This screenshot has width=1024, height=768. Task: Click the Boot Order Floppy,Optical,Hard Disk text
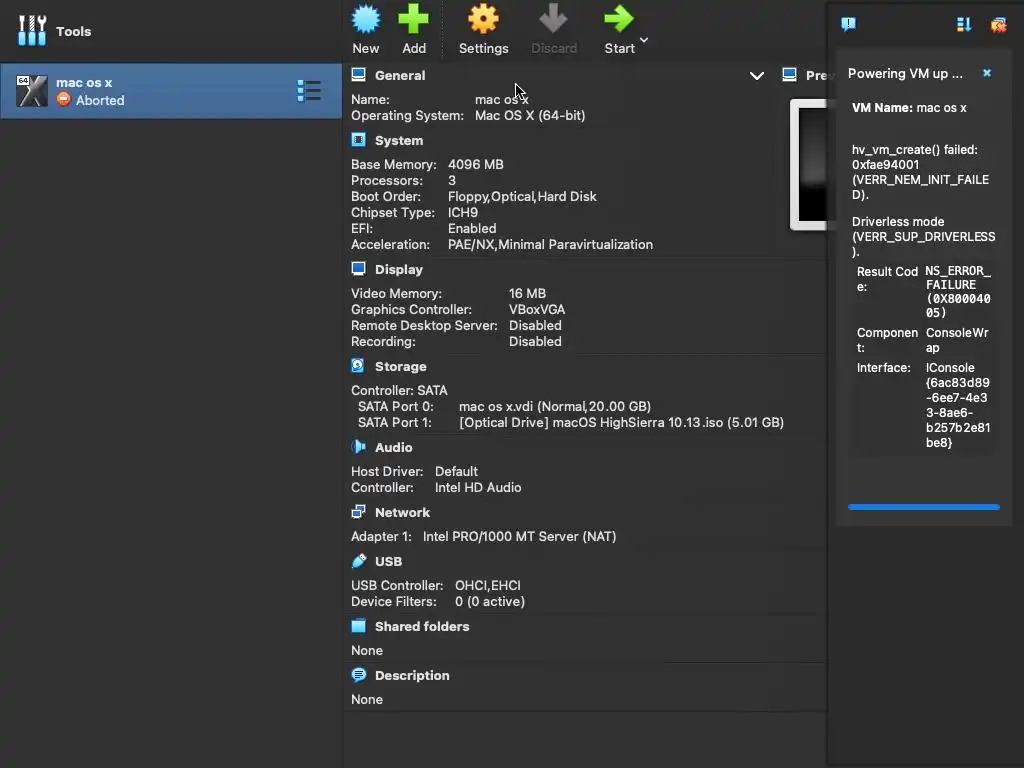click(522, 197)
